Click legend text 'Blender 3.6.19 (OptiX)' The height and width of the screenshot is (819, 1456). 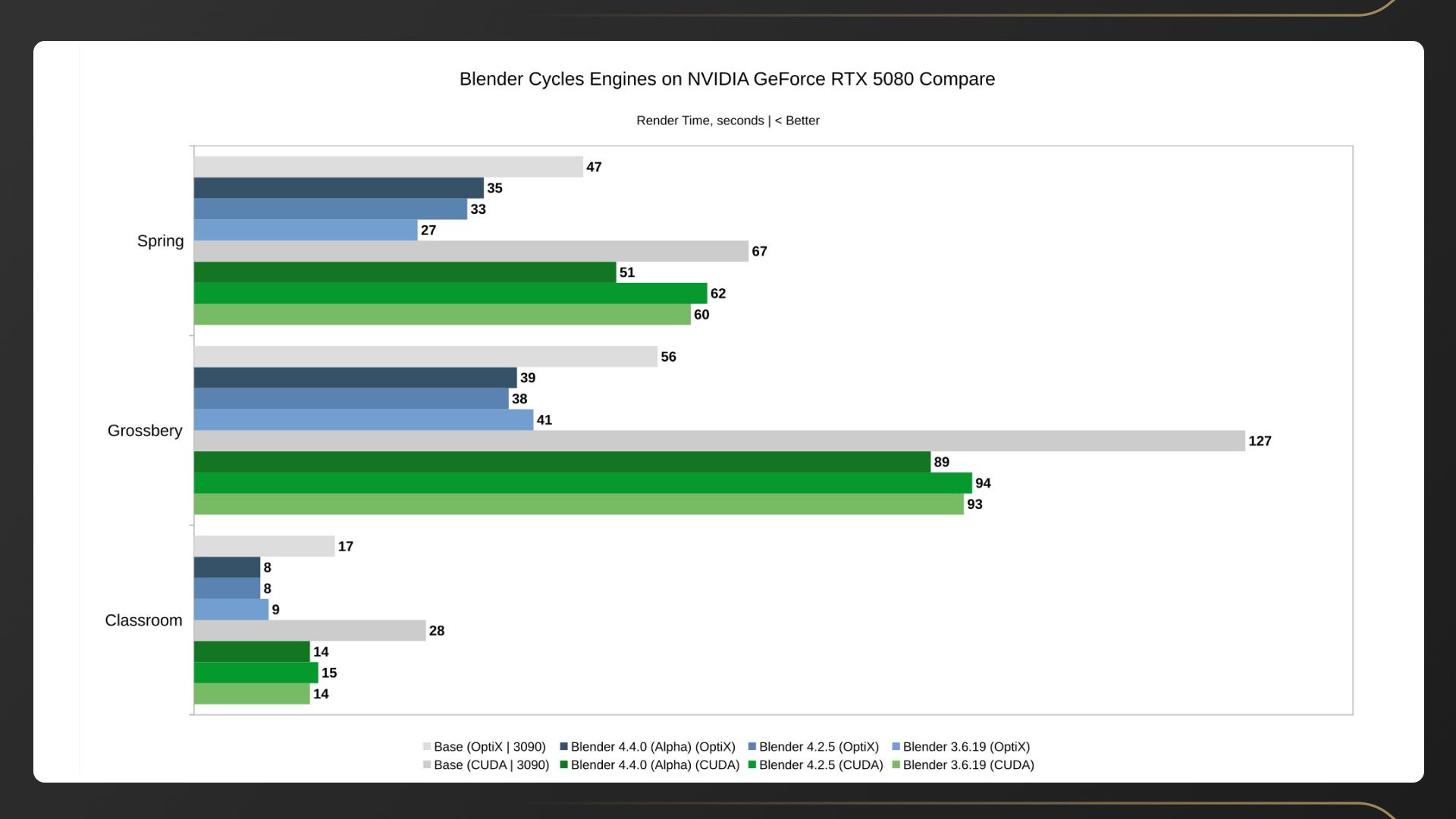966,747
